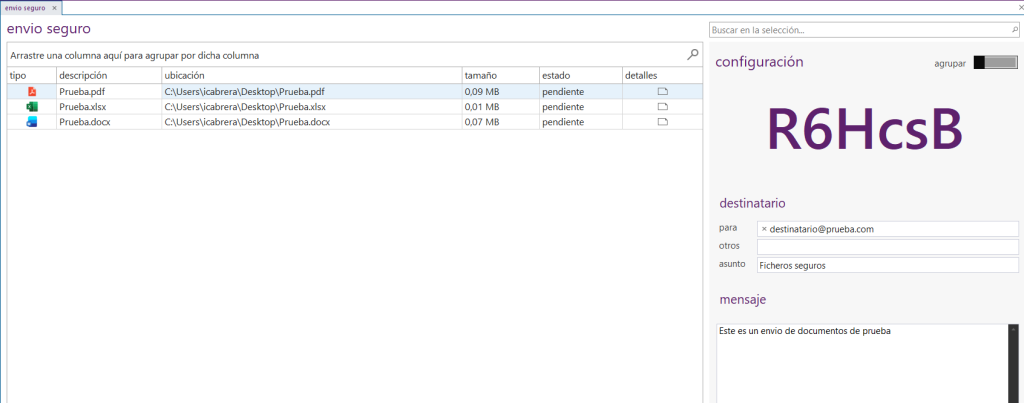Open details folder icon for Prueba.pdf row
Screen dimensions: 1024x403
[x=662, y=91]
